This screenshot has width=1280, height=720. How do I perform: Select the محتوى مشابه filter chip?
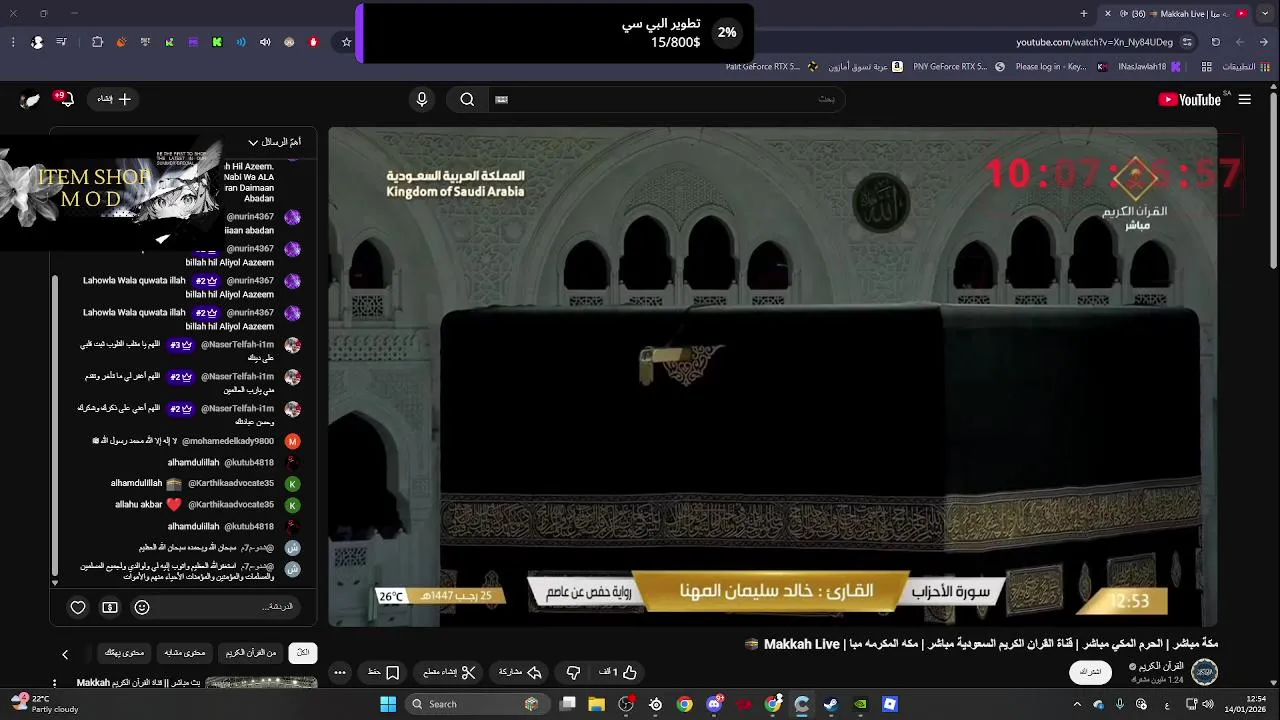tap(185, 652)
